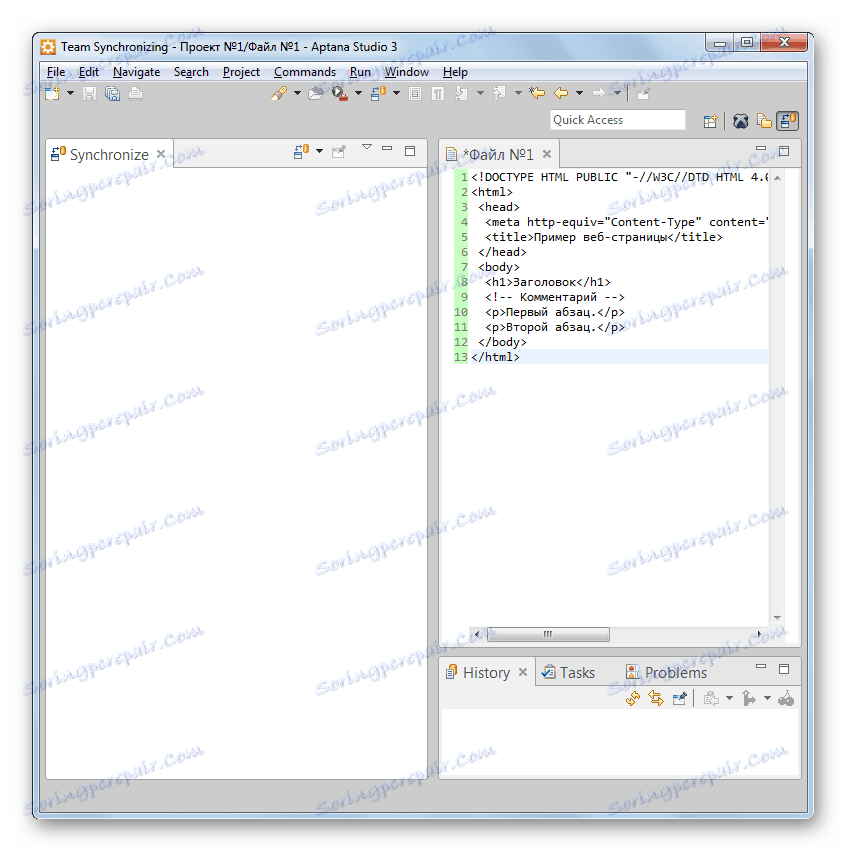Click the next annotation icon
The image size is (847, 852).
pos(461,93)
